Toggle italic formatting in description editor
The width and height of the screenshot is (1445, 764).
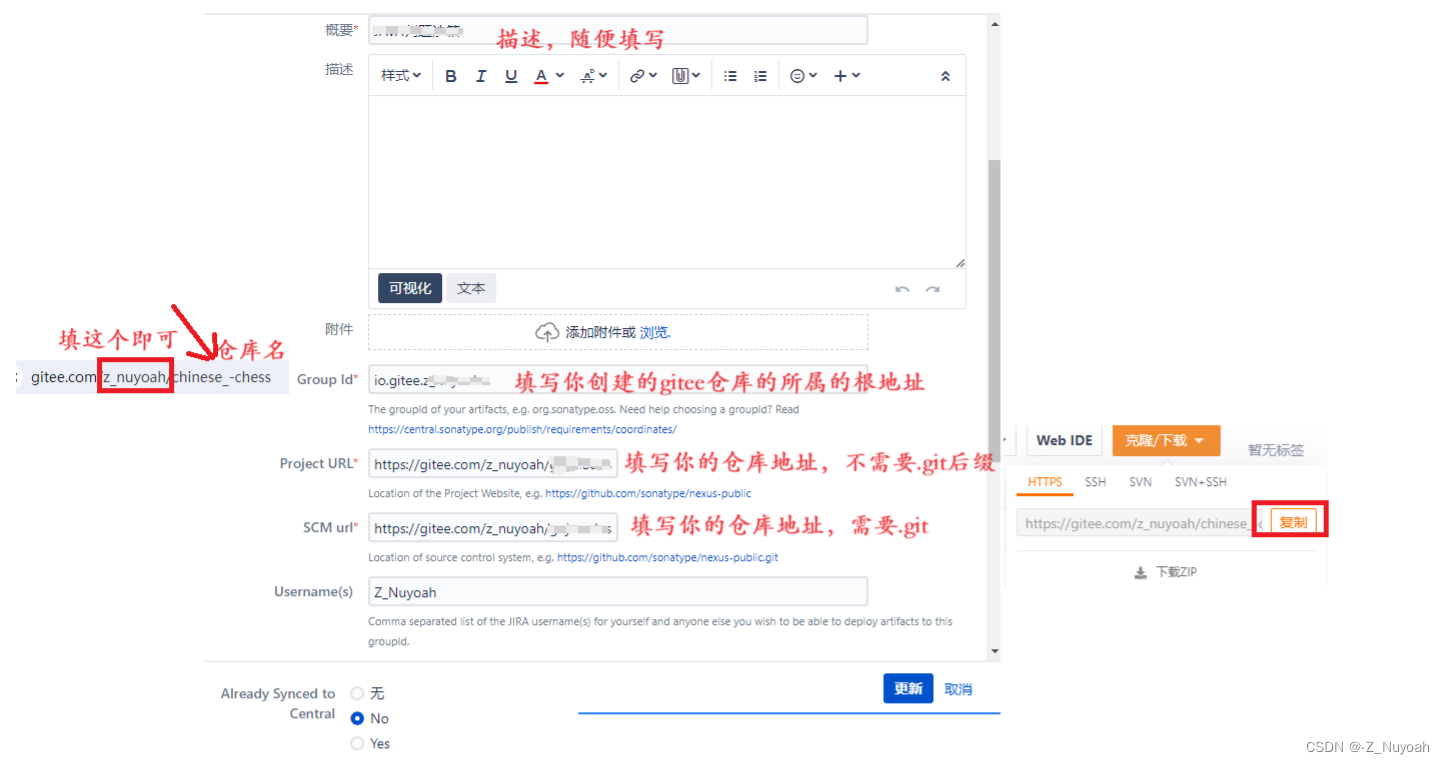(x=481, y=76)
